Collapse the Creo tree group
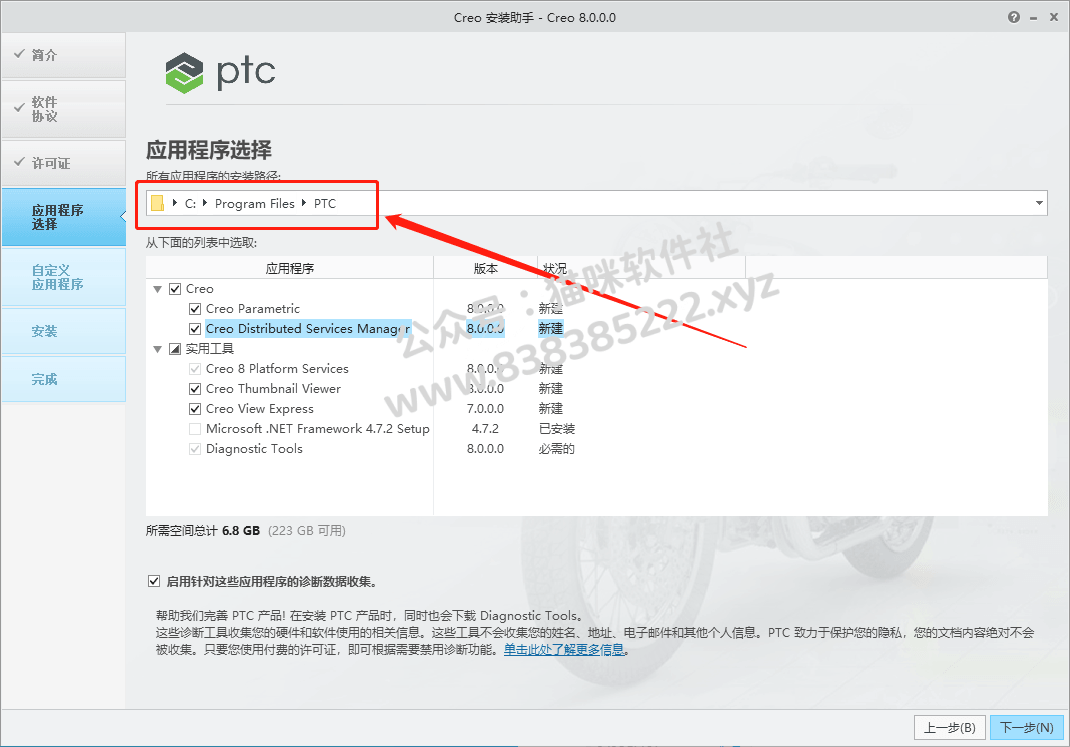This screenshot has height=747, width=1070. [x=158, y=289]
